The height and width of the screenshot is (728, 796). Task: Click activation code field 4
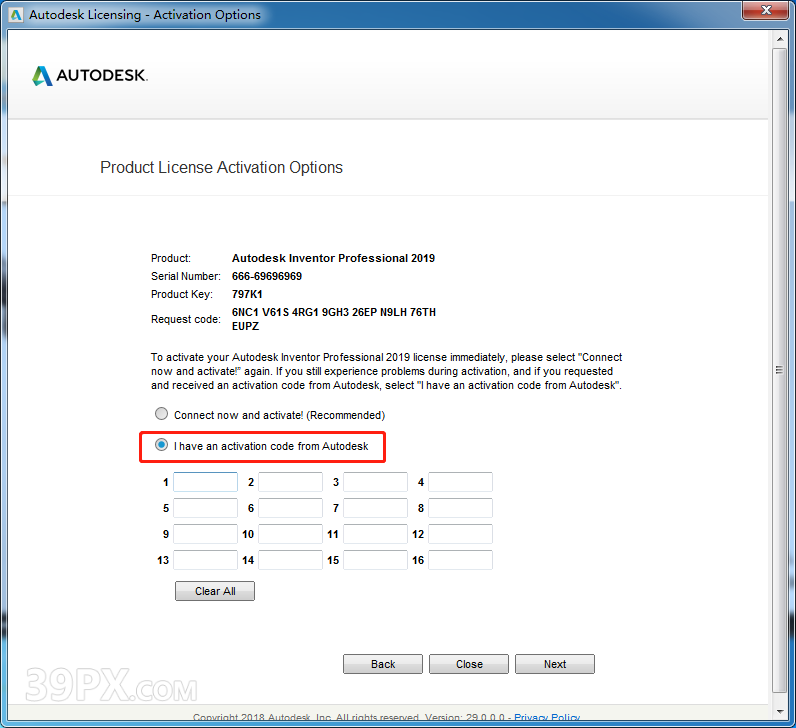coord(460,482)
